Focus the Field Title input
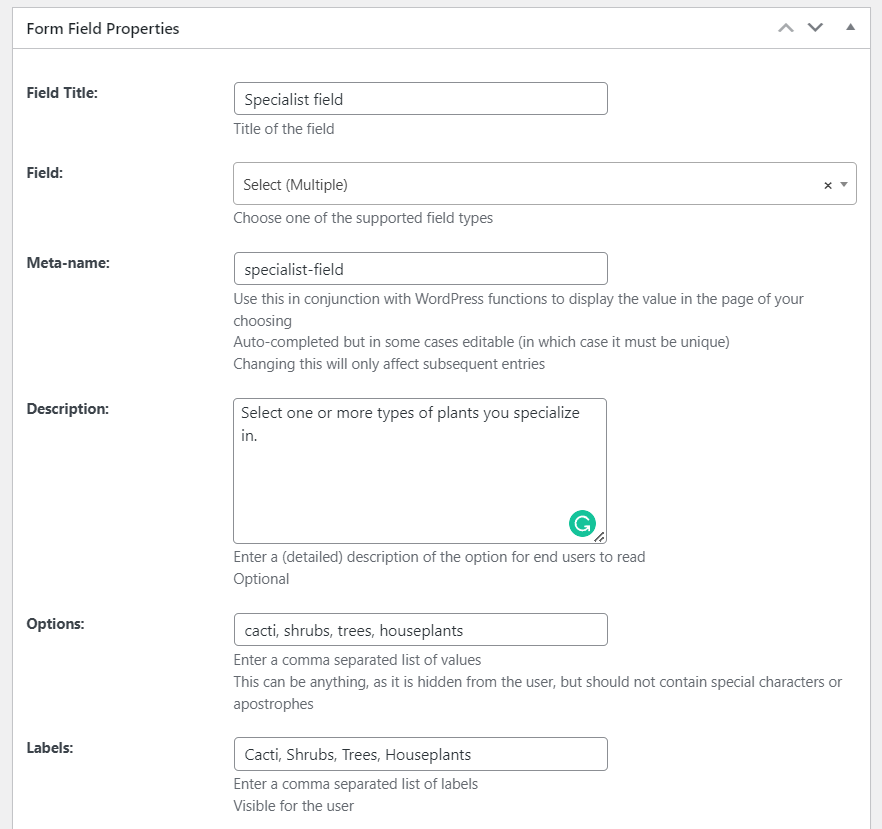The image size is (882, 829). click(420, 99)
